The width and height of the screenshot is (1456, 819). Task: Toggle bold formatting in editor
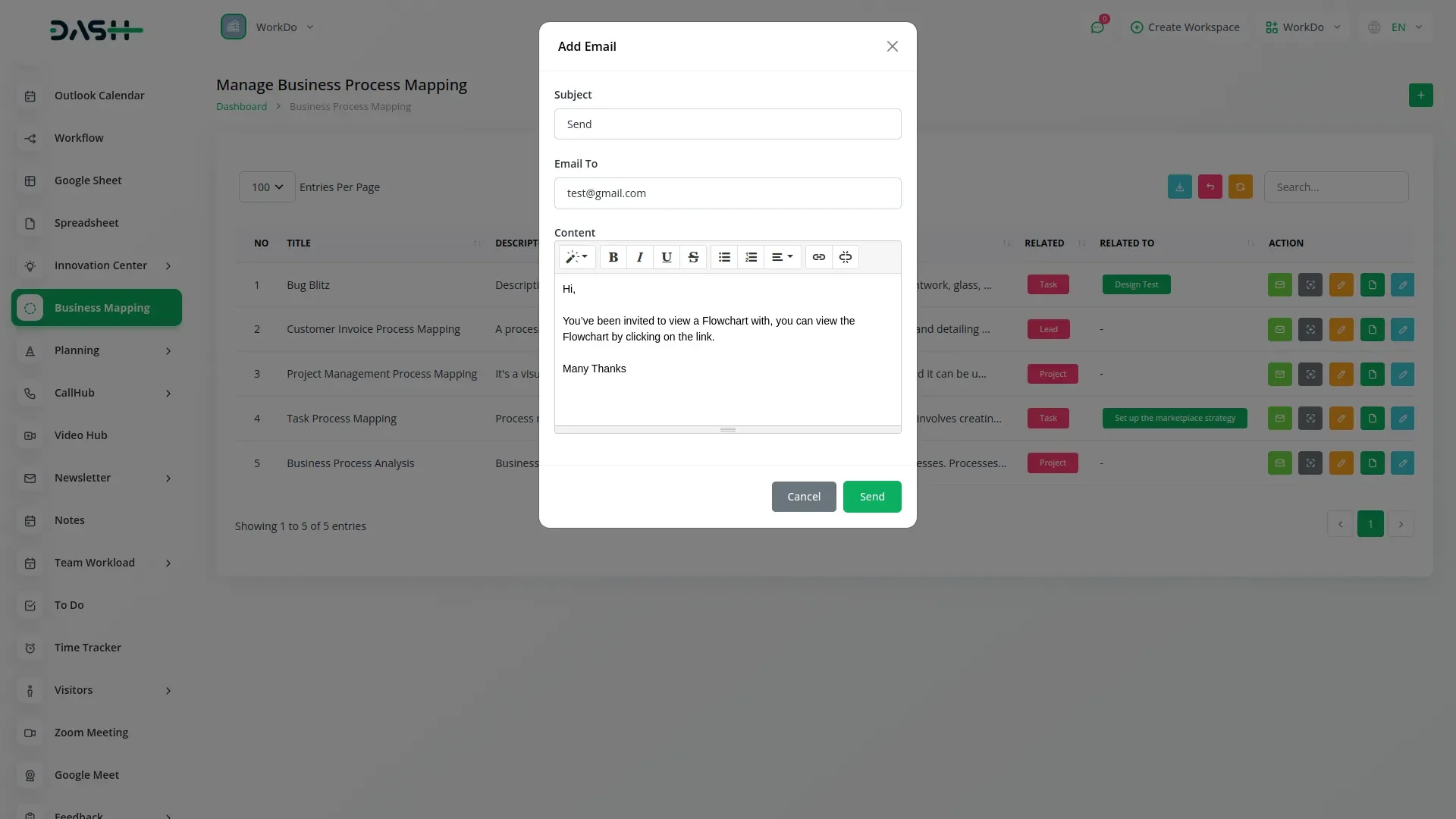tap(613, 257)
